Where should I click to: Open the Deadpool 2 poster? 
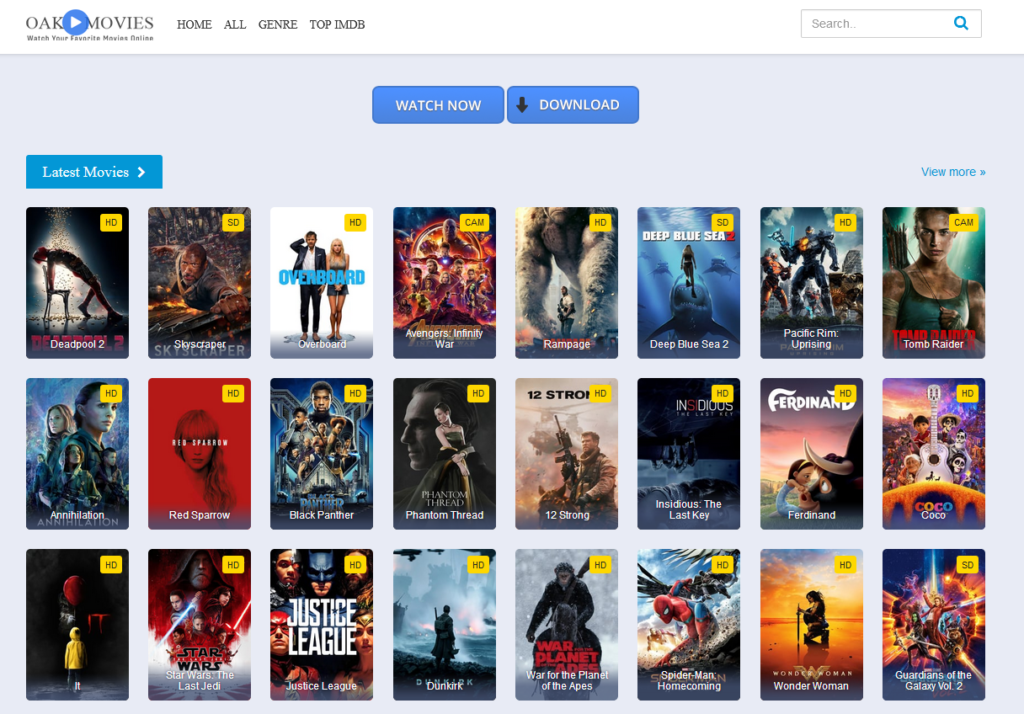tap(77, 283)
